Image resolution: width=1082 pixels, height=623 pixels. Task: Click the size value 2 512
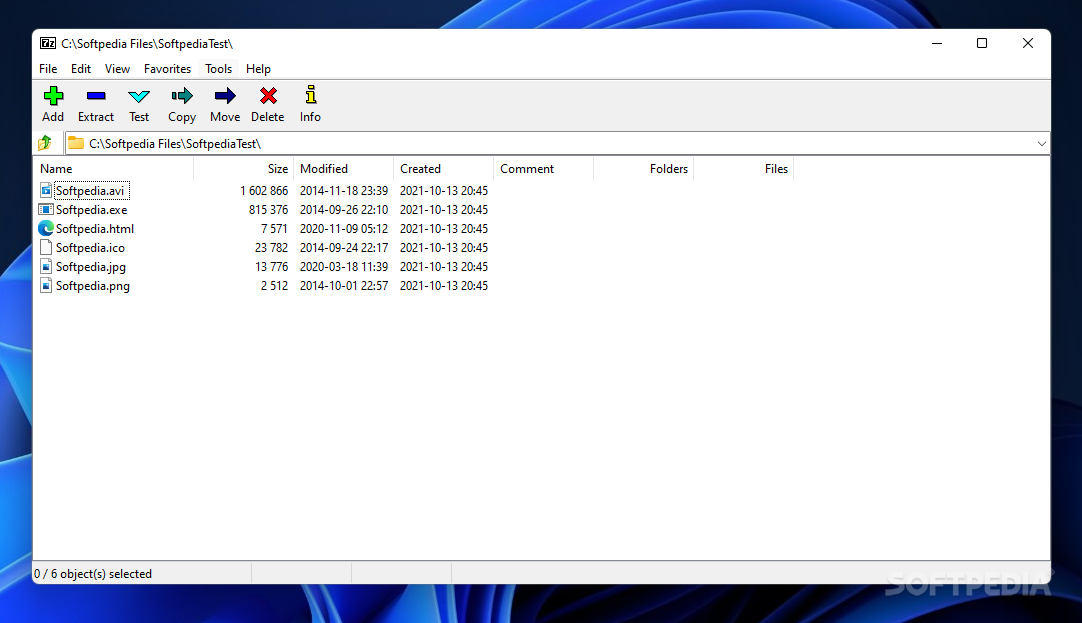pyautogui.click(x=274, y=286)
